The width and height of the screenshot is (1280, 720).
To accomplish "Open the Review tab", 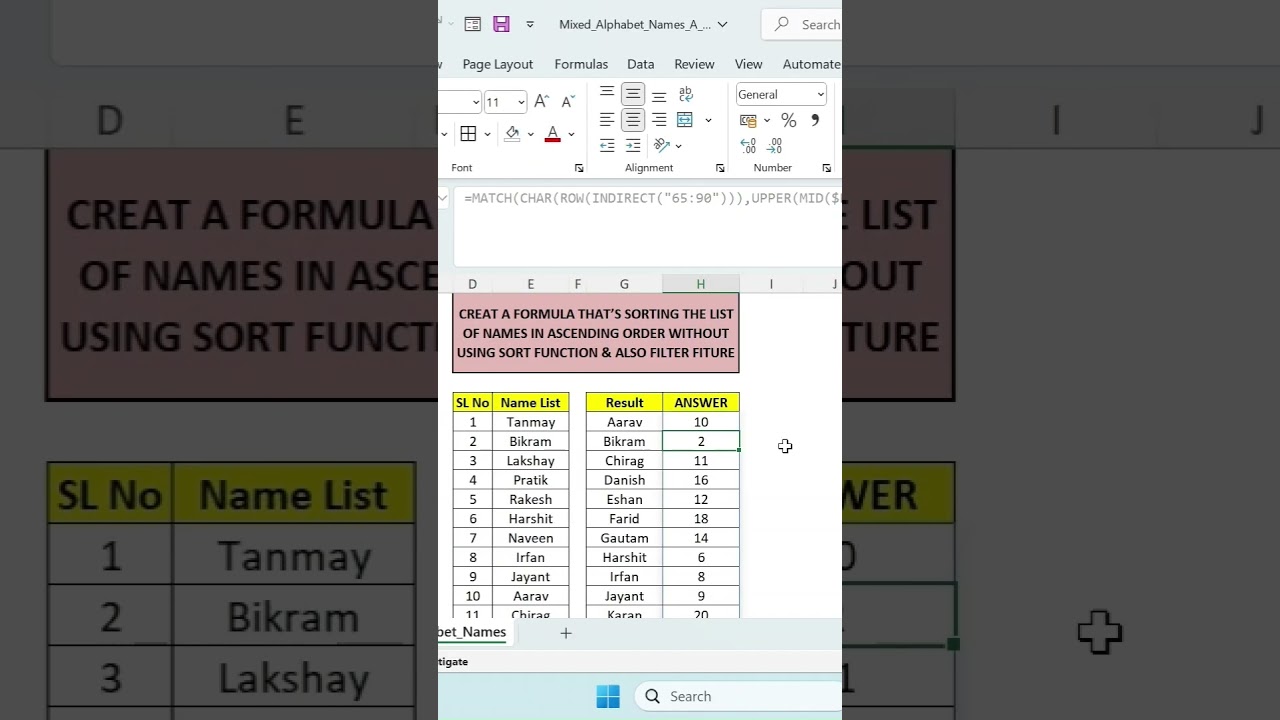I will (x=694, y=64).
